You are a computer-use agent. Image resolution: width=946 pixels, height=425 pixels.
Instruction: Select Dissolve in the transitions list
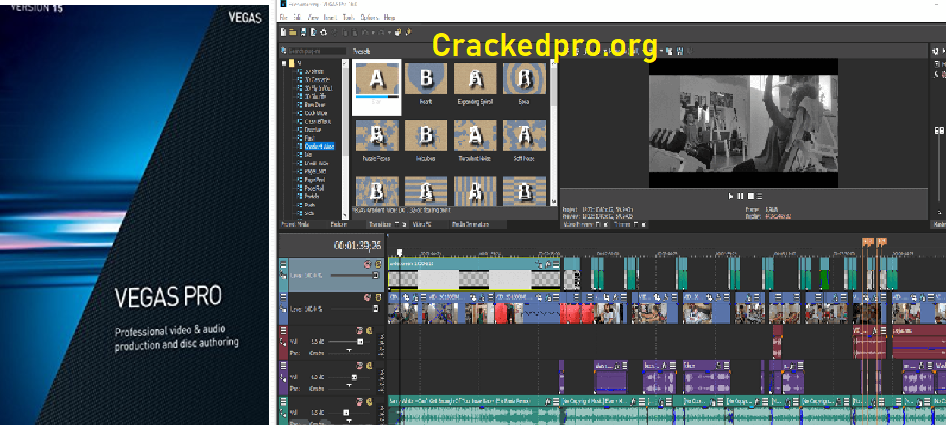(x=313, y=130)
